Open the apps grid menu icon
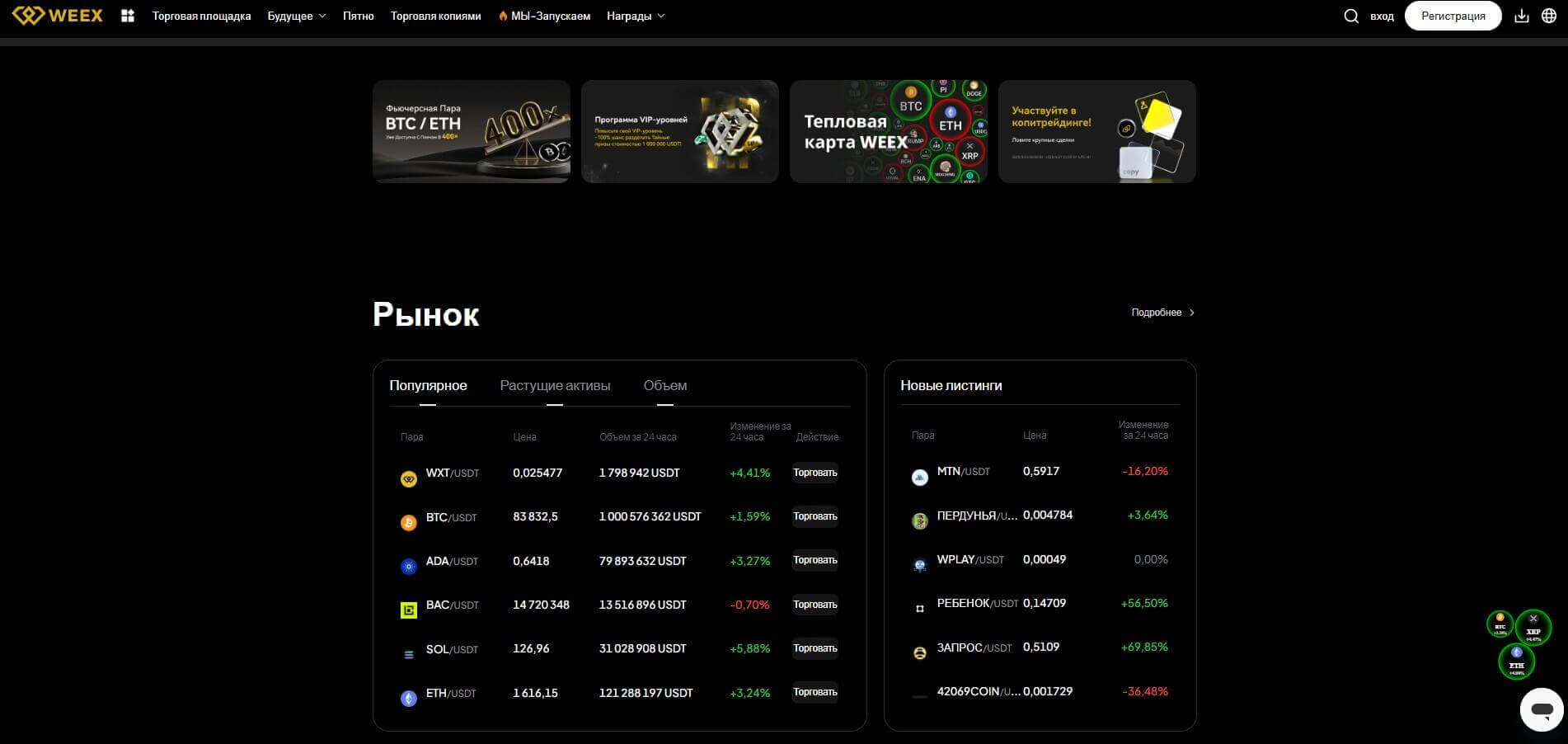 coord(128,16)
